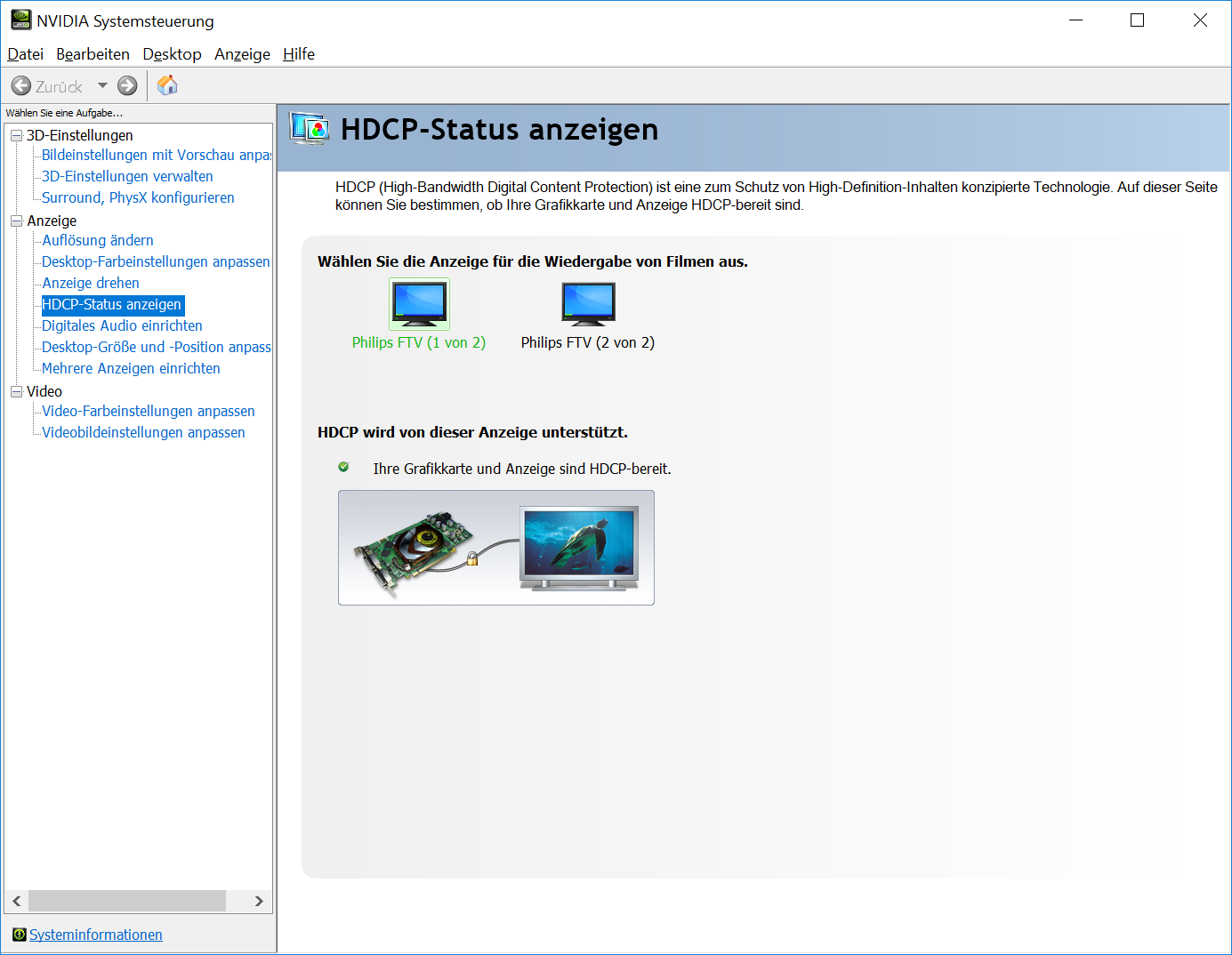The width and height of the screenshot is (1232, 955).
Task: Click the right arrow of the horizontal scrollbar
Action: point(259,901)
